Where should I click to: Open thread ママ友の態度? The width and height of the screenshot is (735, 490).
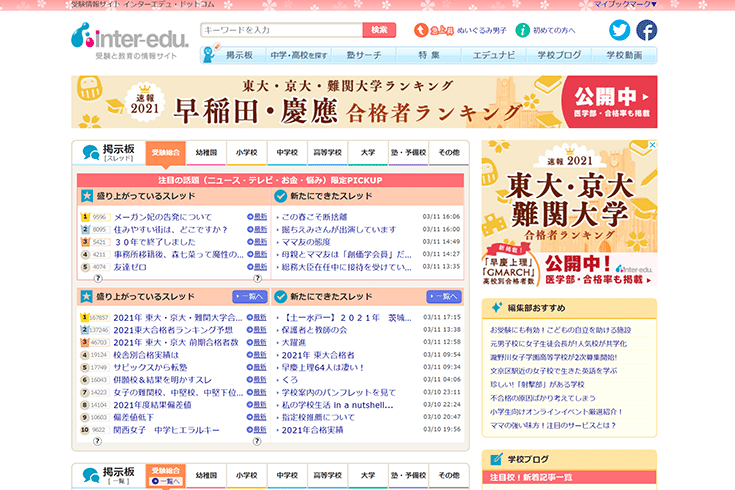(x=306, y=242)
